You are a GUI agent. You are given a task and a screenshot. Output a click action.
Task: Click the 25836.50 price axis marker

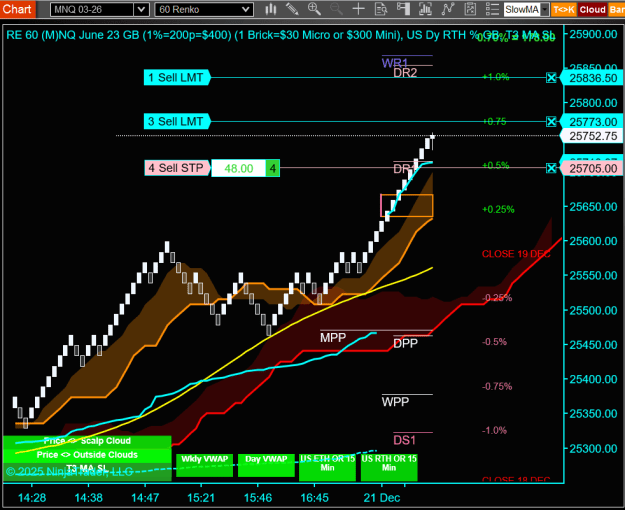(x=593, y=78)
